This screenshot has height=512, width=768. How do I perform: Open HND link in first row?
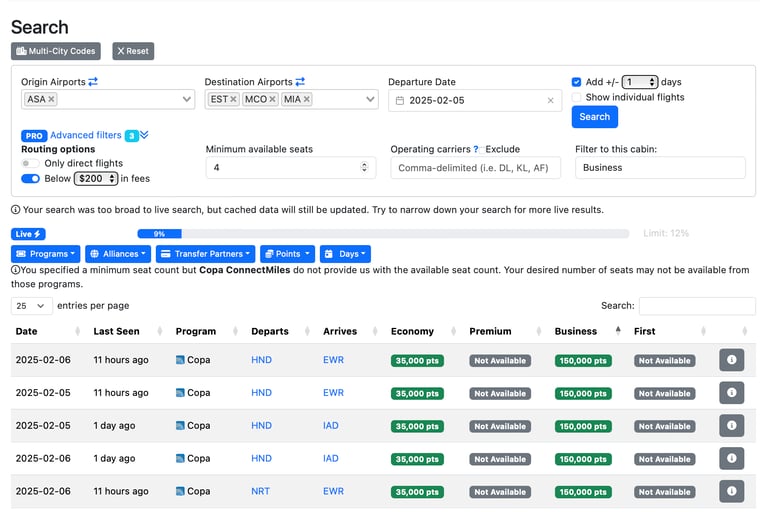262,360
